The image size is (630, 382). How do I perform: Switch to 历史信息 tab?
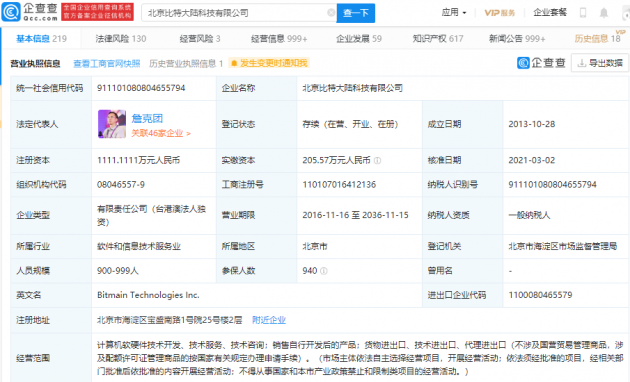[597, 39]
